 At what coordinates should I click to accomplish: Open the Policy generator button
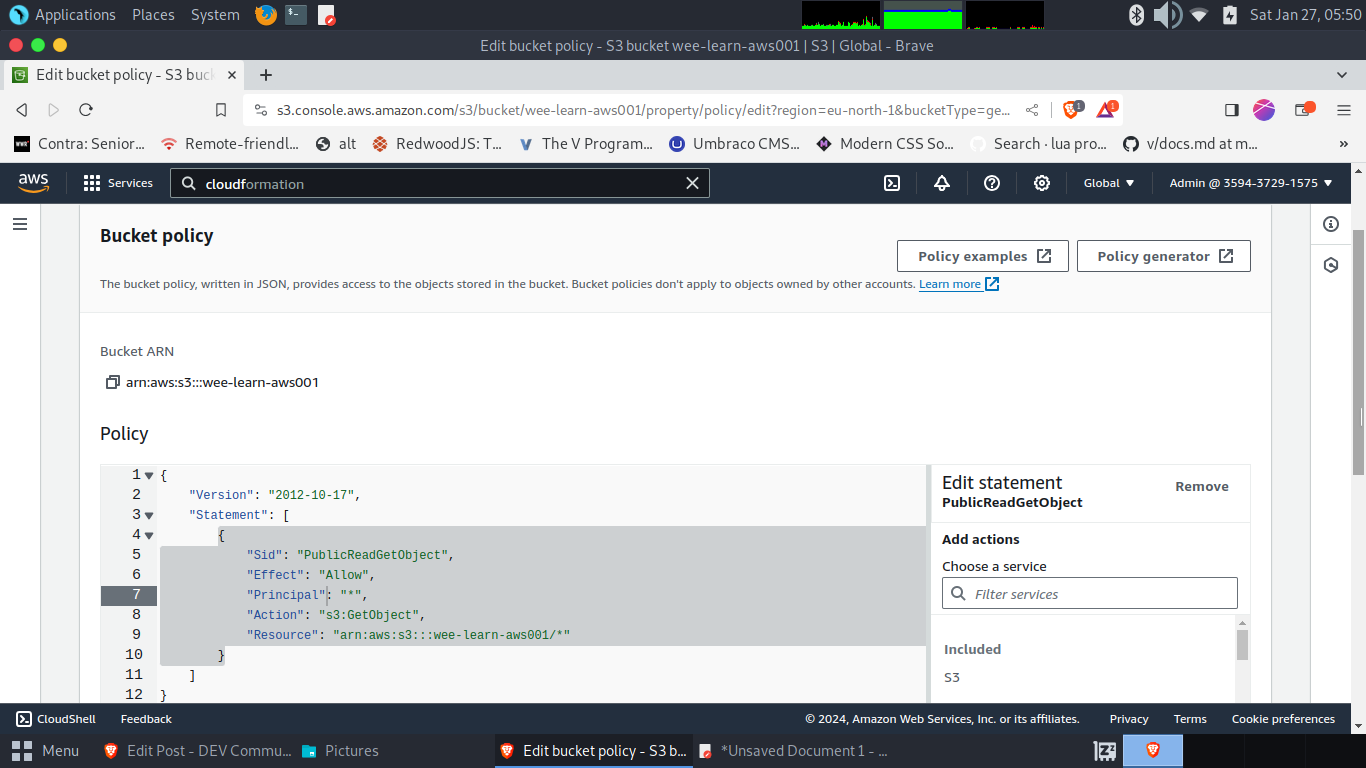(1163, 256)
